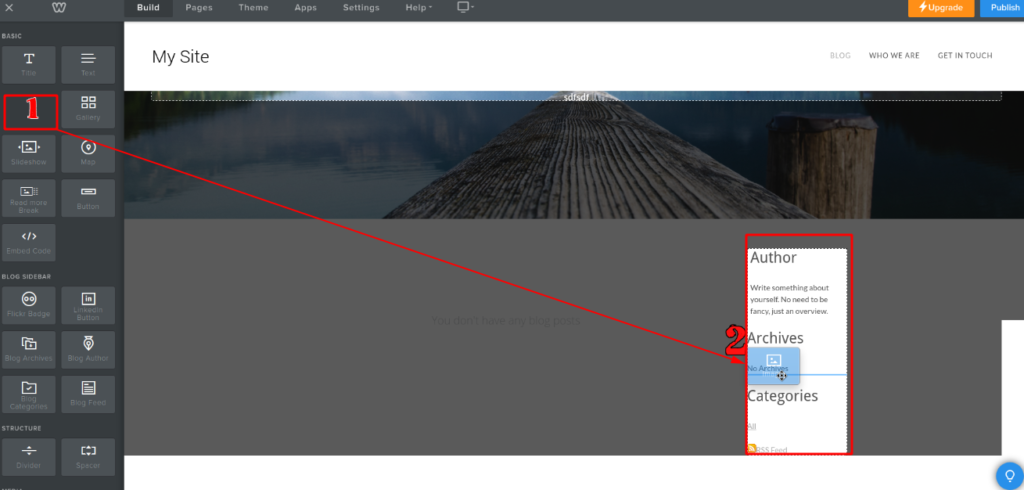The width and height of the screenshot is (1024, 490).
Task: Select the Text element
Action: [88, 64]
